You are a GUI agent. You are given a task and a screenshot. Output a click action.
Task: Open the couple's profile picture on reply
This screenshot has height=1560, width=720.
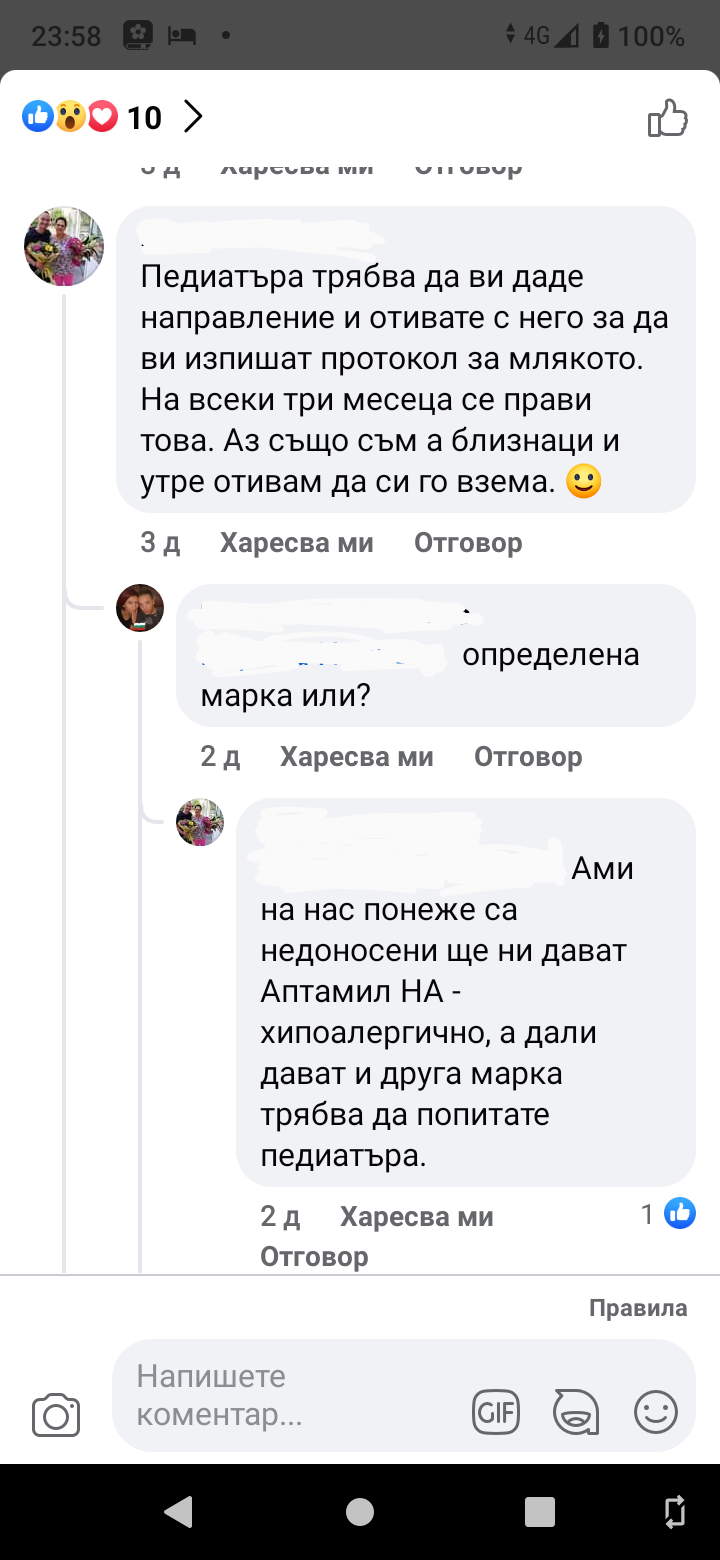[140, 608]
